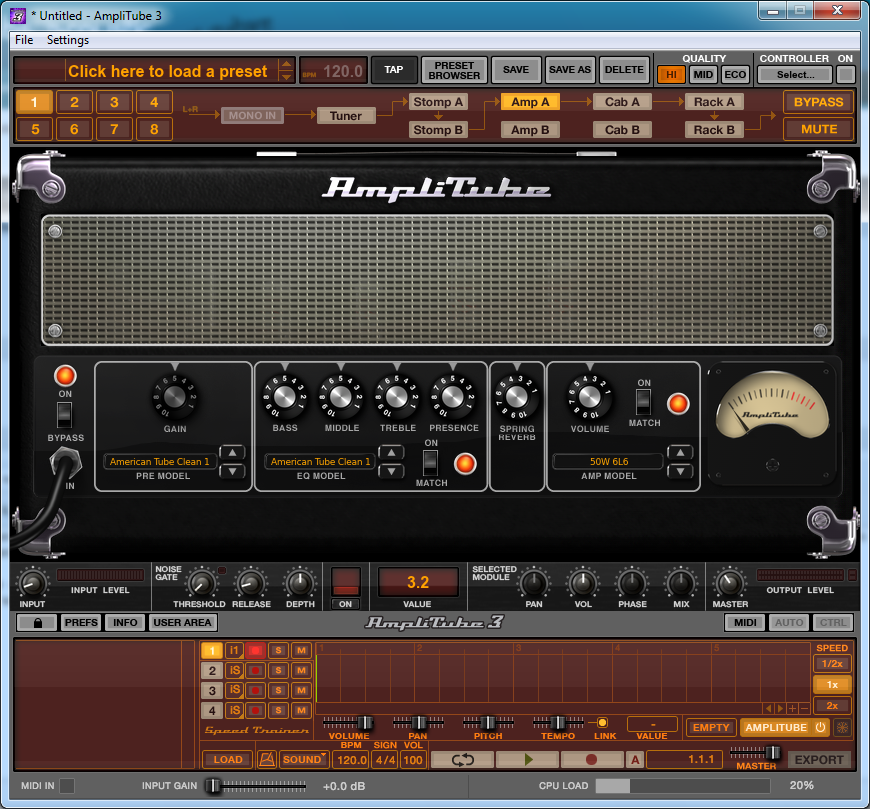Screen dimensions: 870x809
Task: Click the LOAD button in the recorder
Action: 227,759
